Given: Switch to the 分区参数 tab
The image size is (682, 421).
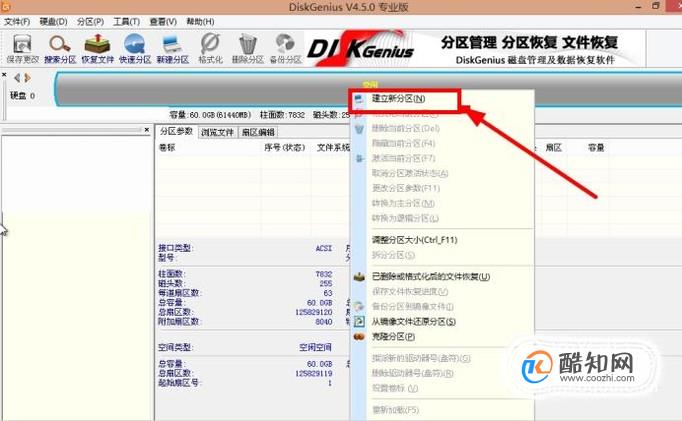Looking at the screenshot, I should pos(176,131).
